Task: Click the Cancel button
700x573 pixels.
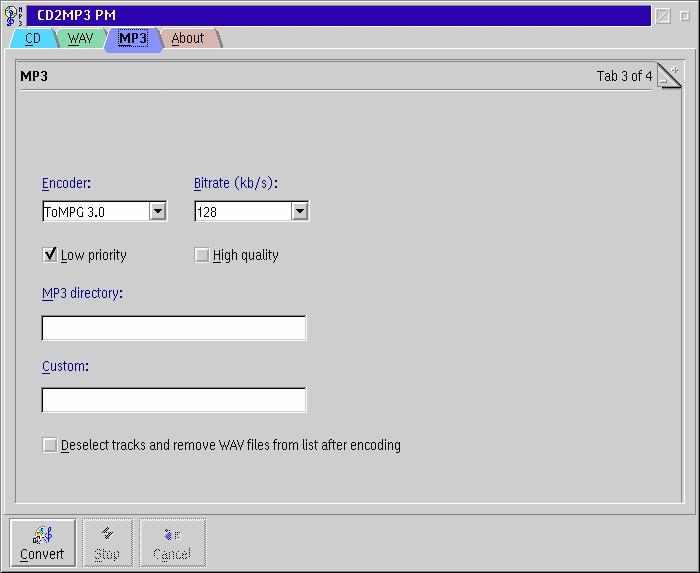Action: point(172,543)
